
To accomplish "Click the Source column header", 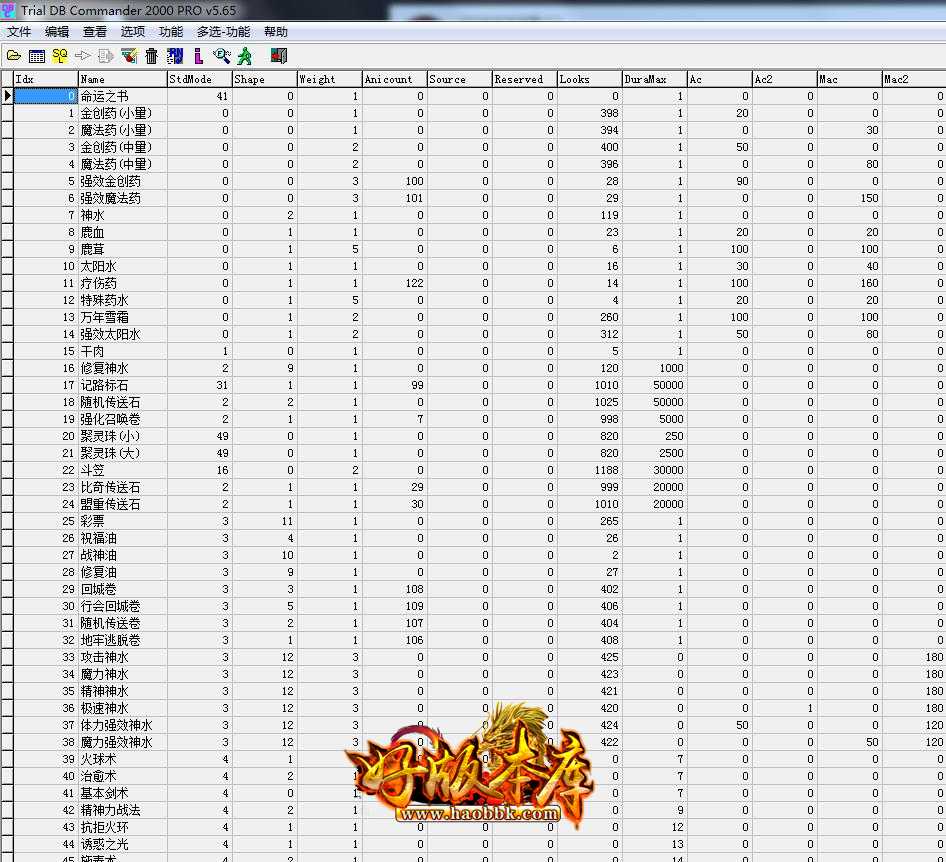I will pos(460,79).
